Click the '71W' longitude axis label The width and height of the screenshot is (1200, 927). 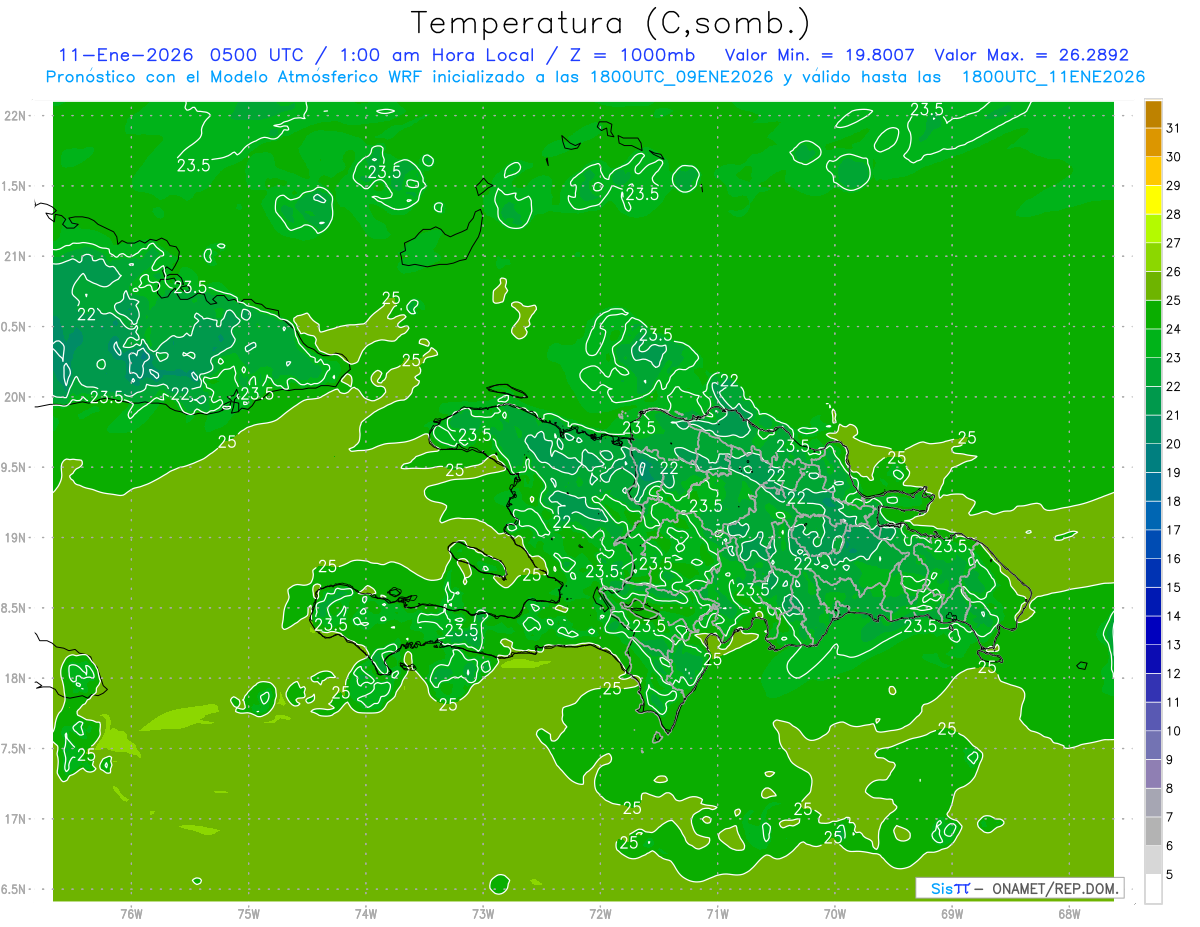click(x=717, y=914)
